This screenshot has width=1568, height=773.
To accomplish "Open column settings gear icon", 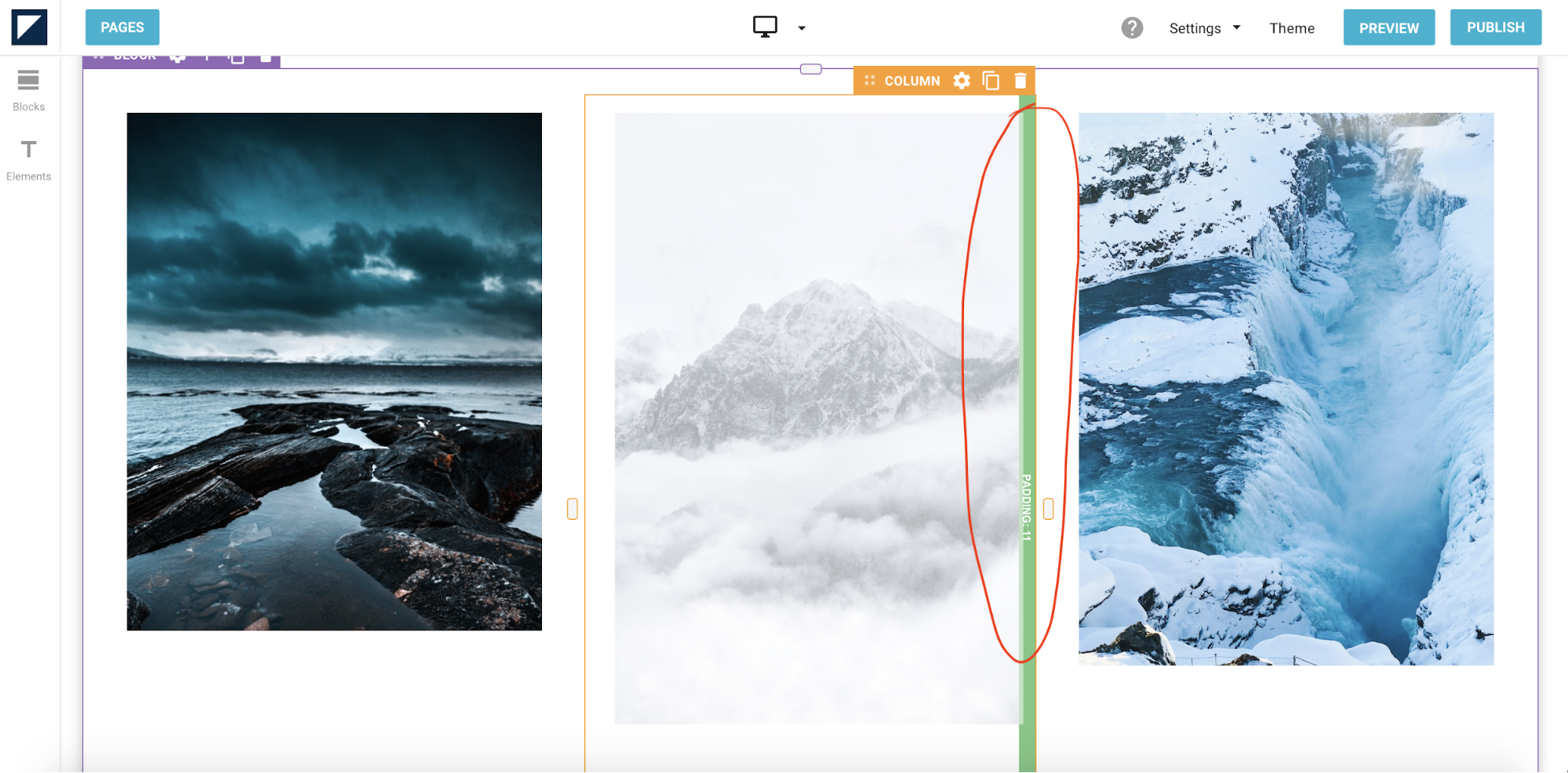I will click(962, 81).
